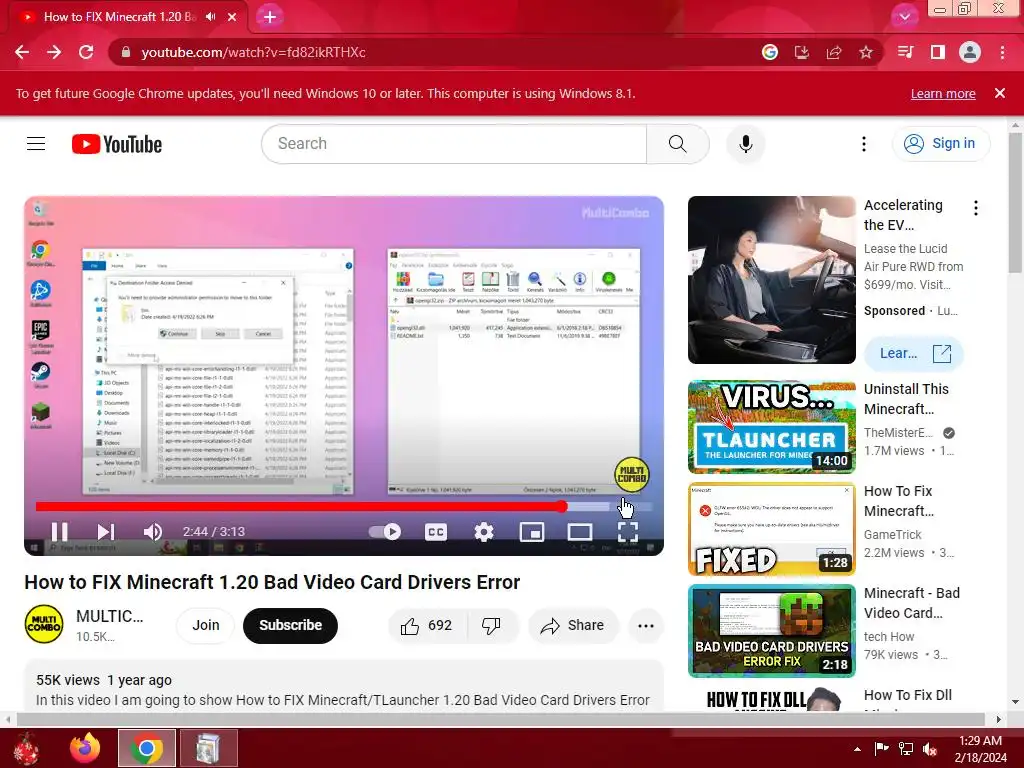Viewport: 1024px width, 768px height.
Task: Select the How to FIX Minecraft tab
Action: click(120, 17)
